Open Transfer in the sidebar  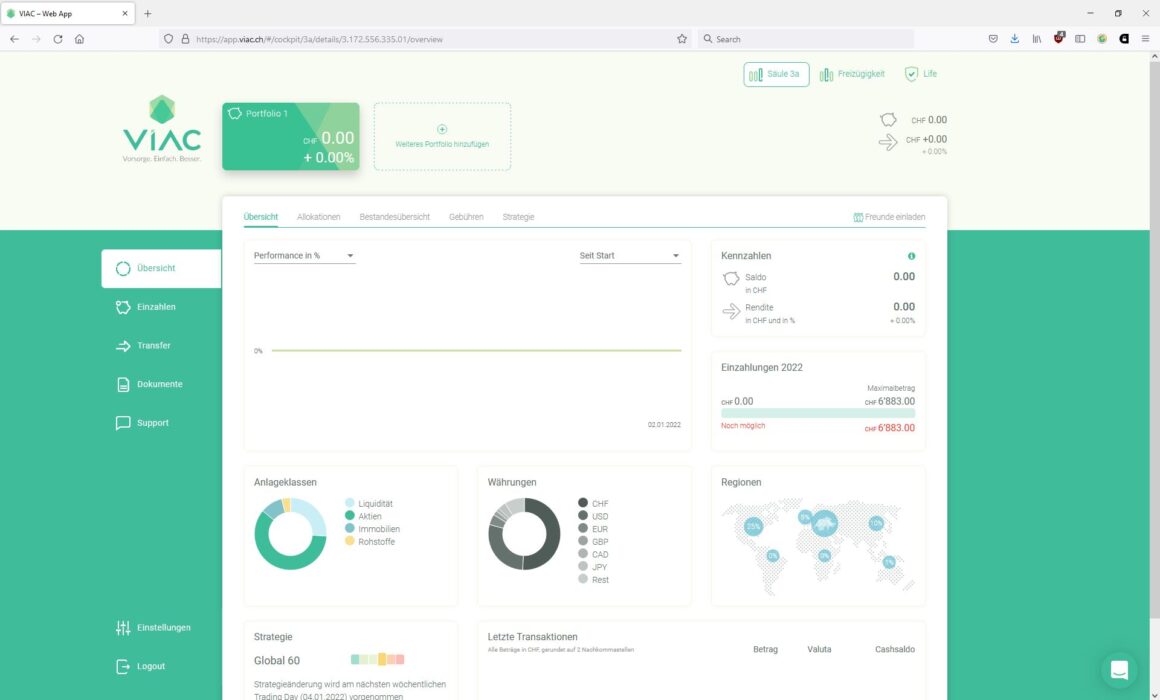click(x=144, y=346)
